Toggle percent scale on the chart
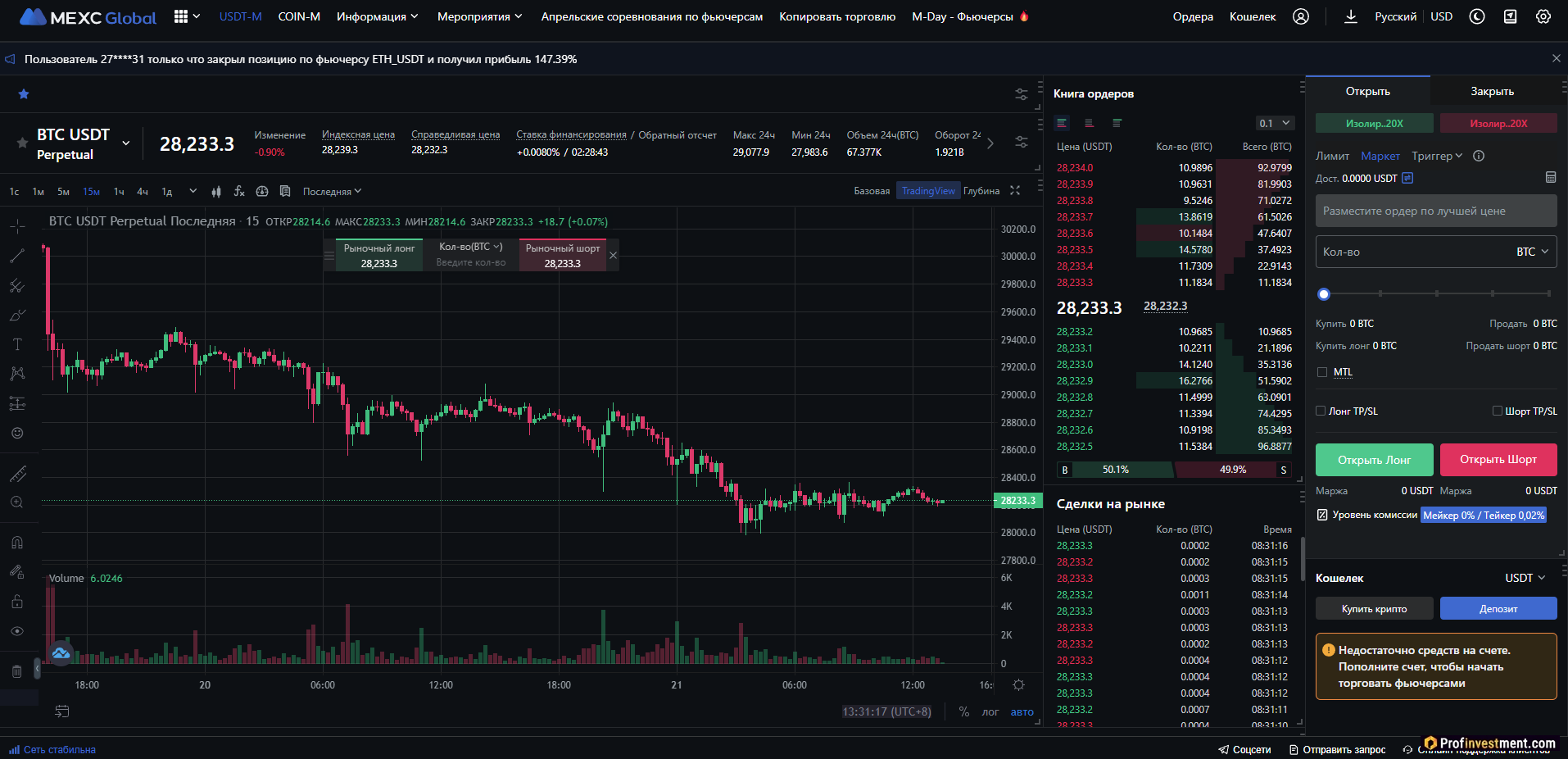Screen dimensions: 1568x759 tap(964, 711)
